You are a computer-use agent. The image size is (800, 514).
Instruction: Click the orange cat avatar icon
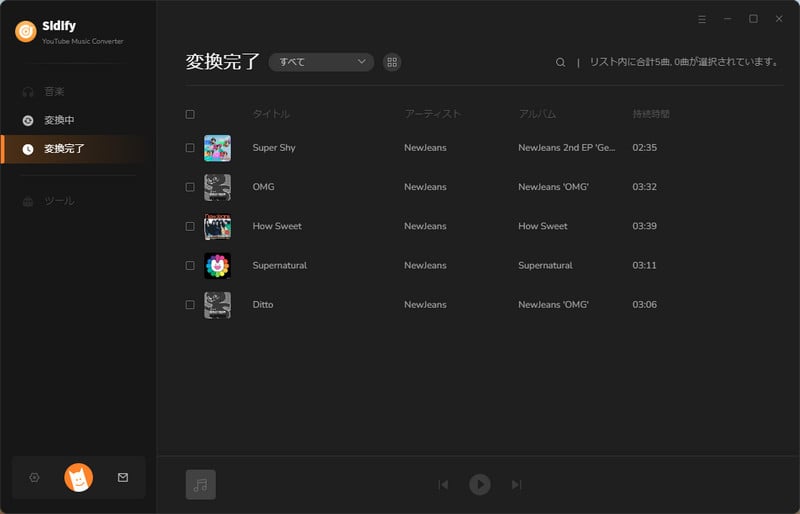coord(79,478)
